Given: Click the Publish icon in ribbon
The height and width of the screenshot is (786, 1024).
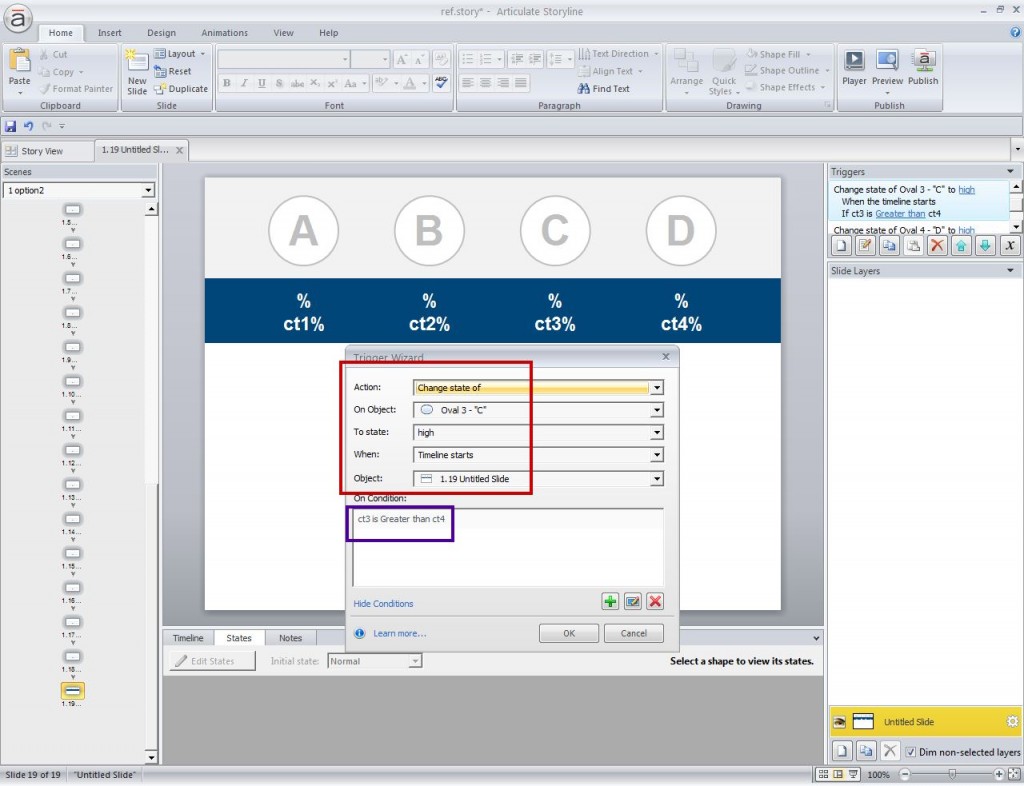Looking at the screenshot, I should 922,67.
